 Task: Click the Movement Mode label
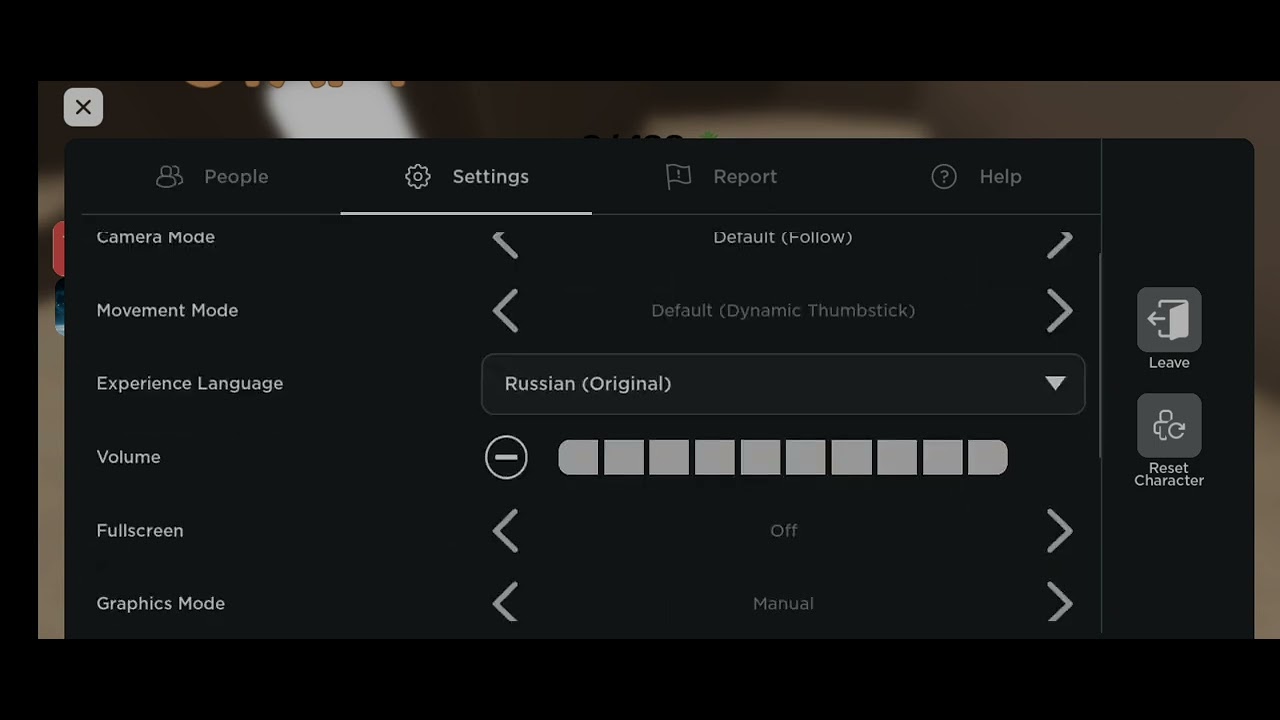point(167,311)
